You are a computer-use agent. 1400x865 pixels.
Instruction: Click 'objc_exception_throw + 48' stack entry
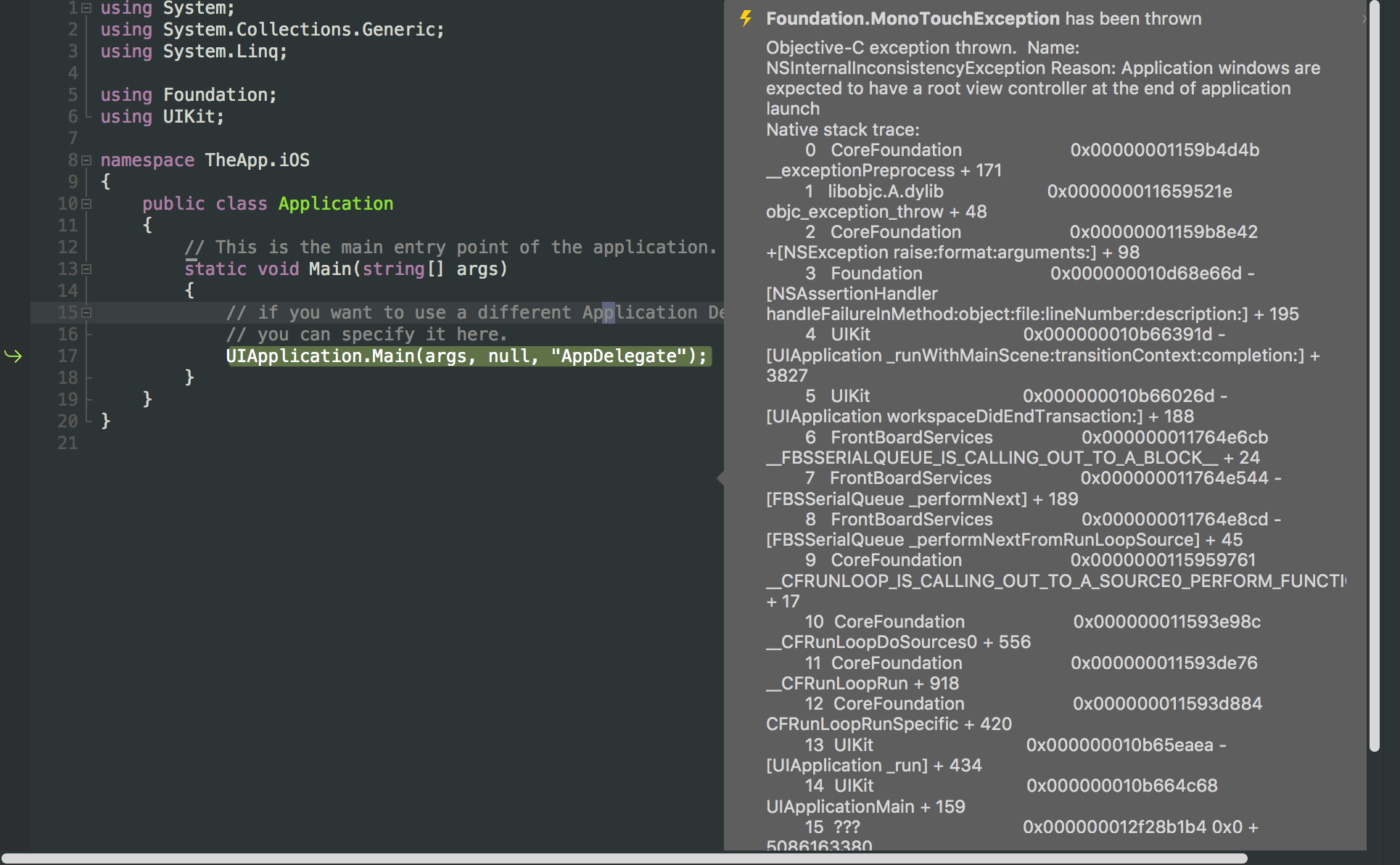click(x=876, y=212)
